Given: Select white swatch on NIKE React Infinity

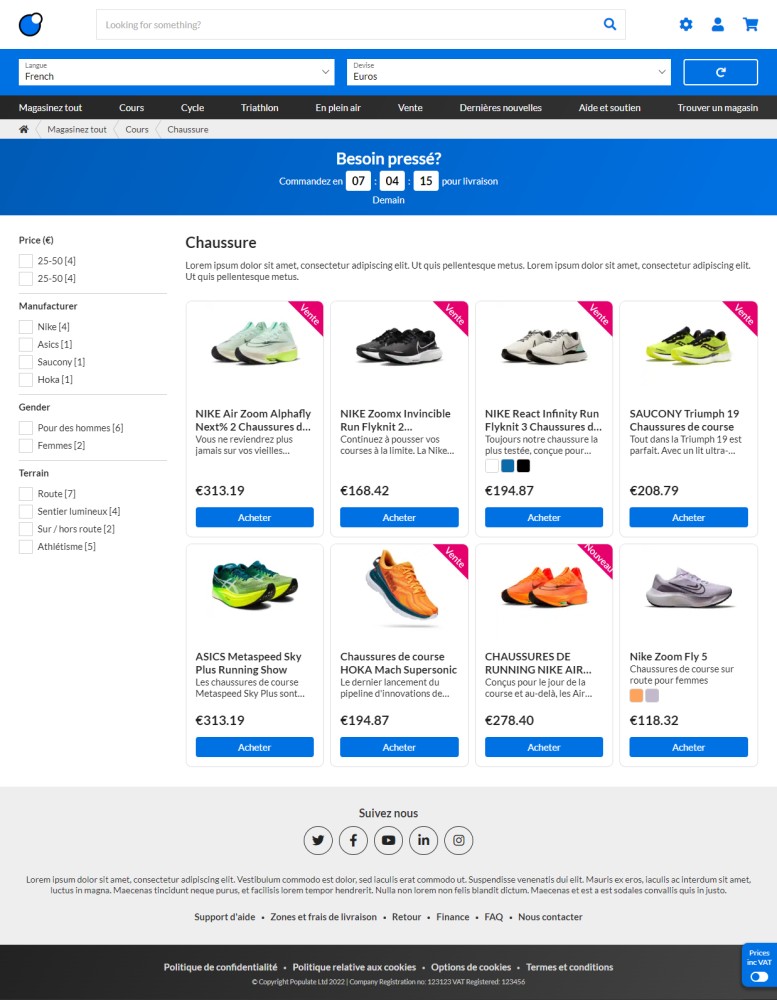Looking at the screenshot, I should click(492, 466).
